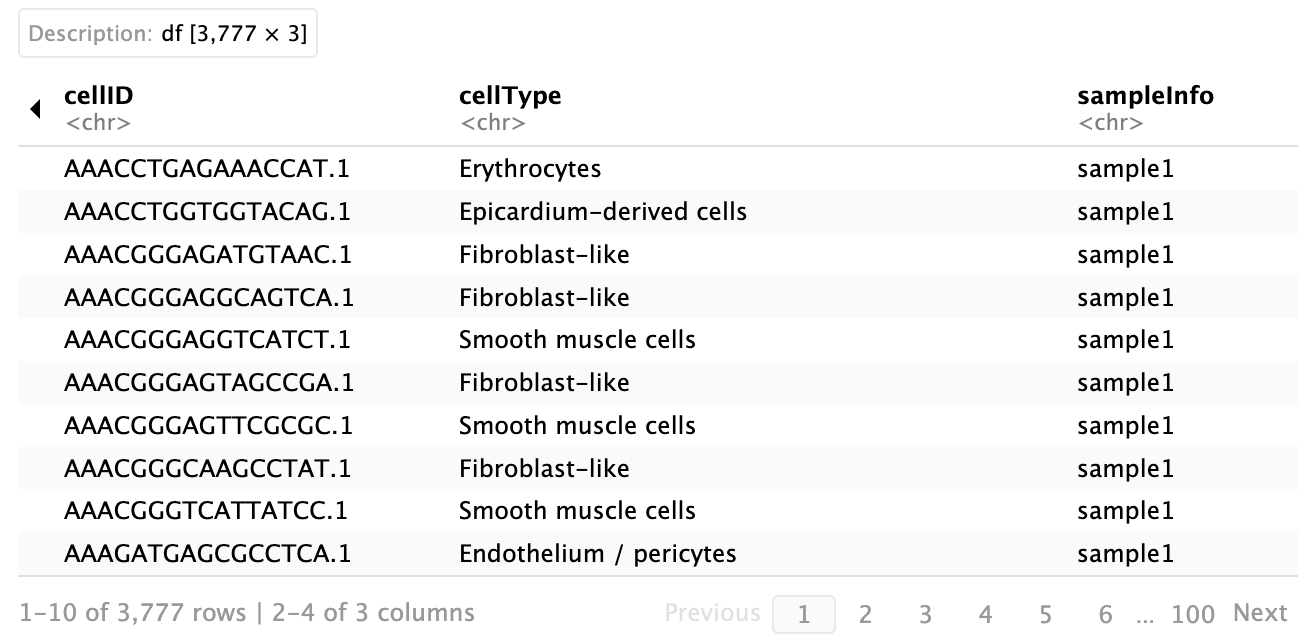Open page 6 of the table
Image resolution: width=1304 pixels, height=644 pixels.
pyautogui.click(x=1105, y=613)
